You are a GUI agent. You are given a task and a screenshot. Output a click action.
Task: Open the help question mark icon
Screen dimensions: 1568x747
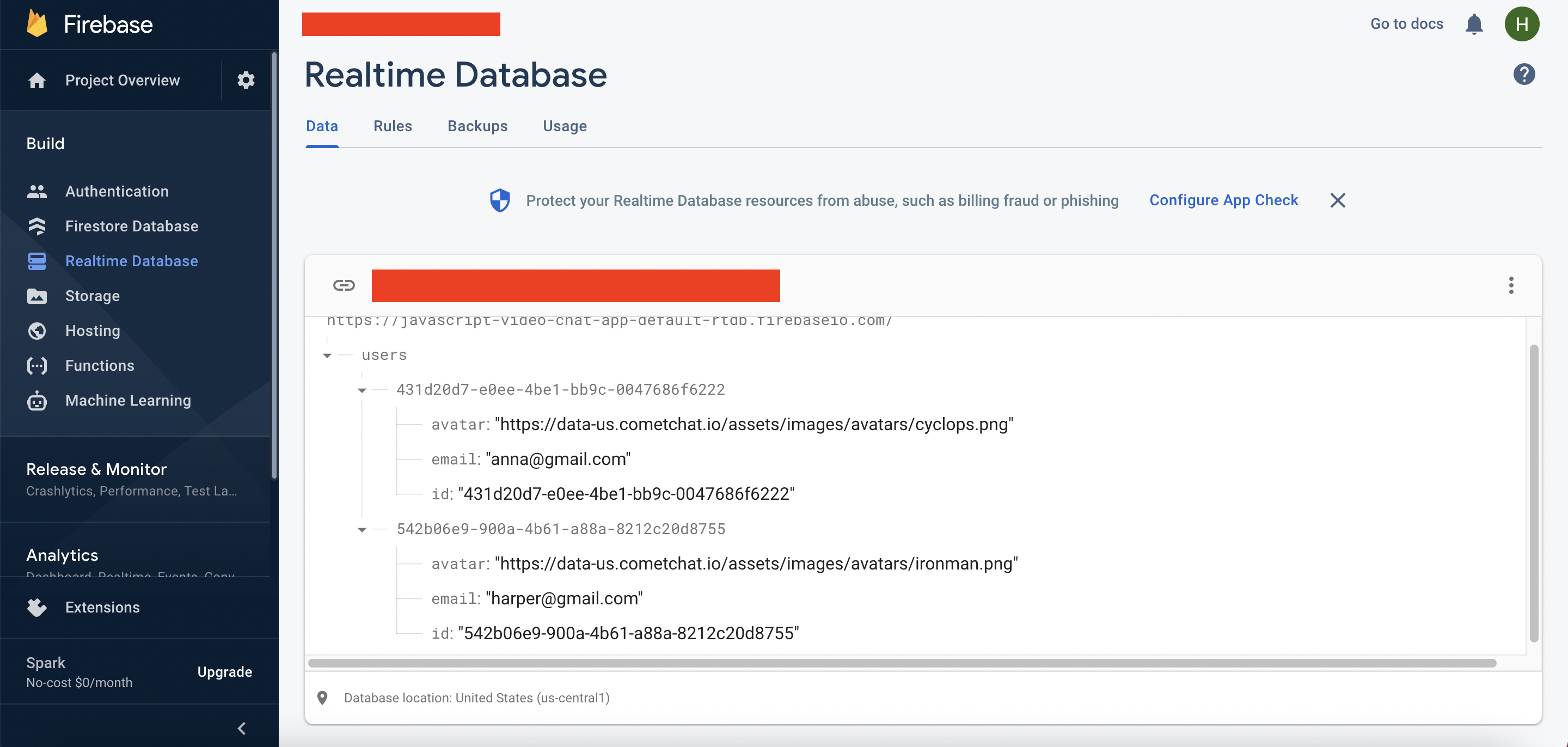point(1523,74)
